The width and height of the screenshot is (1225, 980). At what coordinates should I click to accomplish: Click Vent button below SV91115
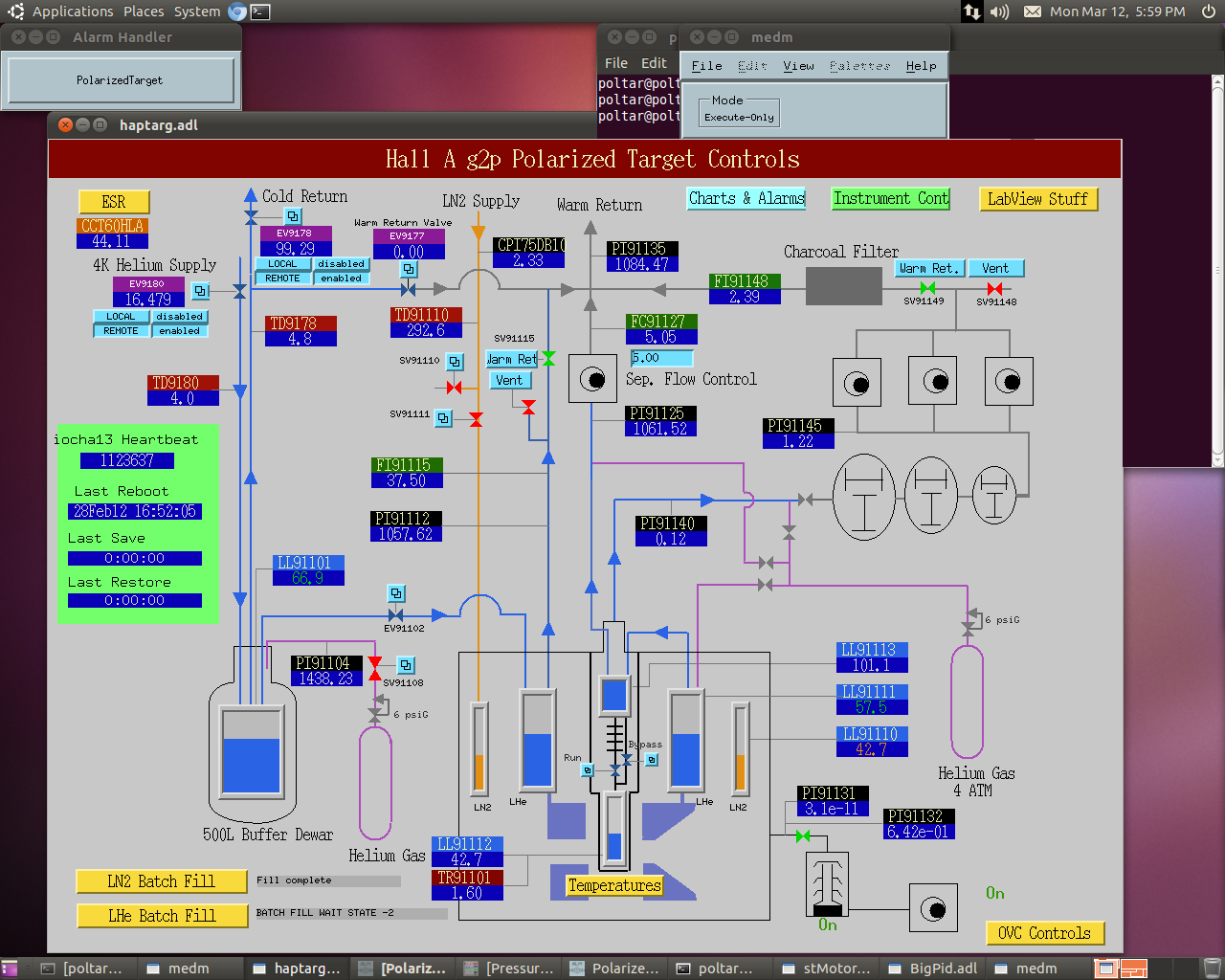[510, 380]
